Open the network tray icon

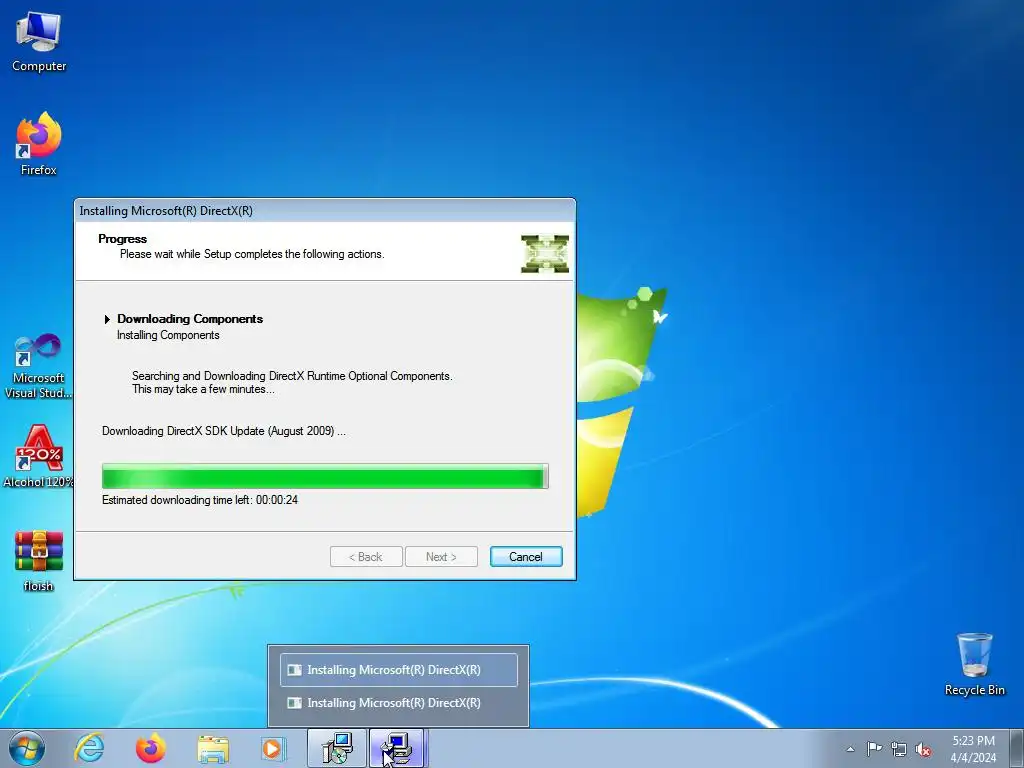tap(899, 749)
